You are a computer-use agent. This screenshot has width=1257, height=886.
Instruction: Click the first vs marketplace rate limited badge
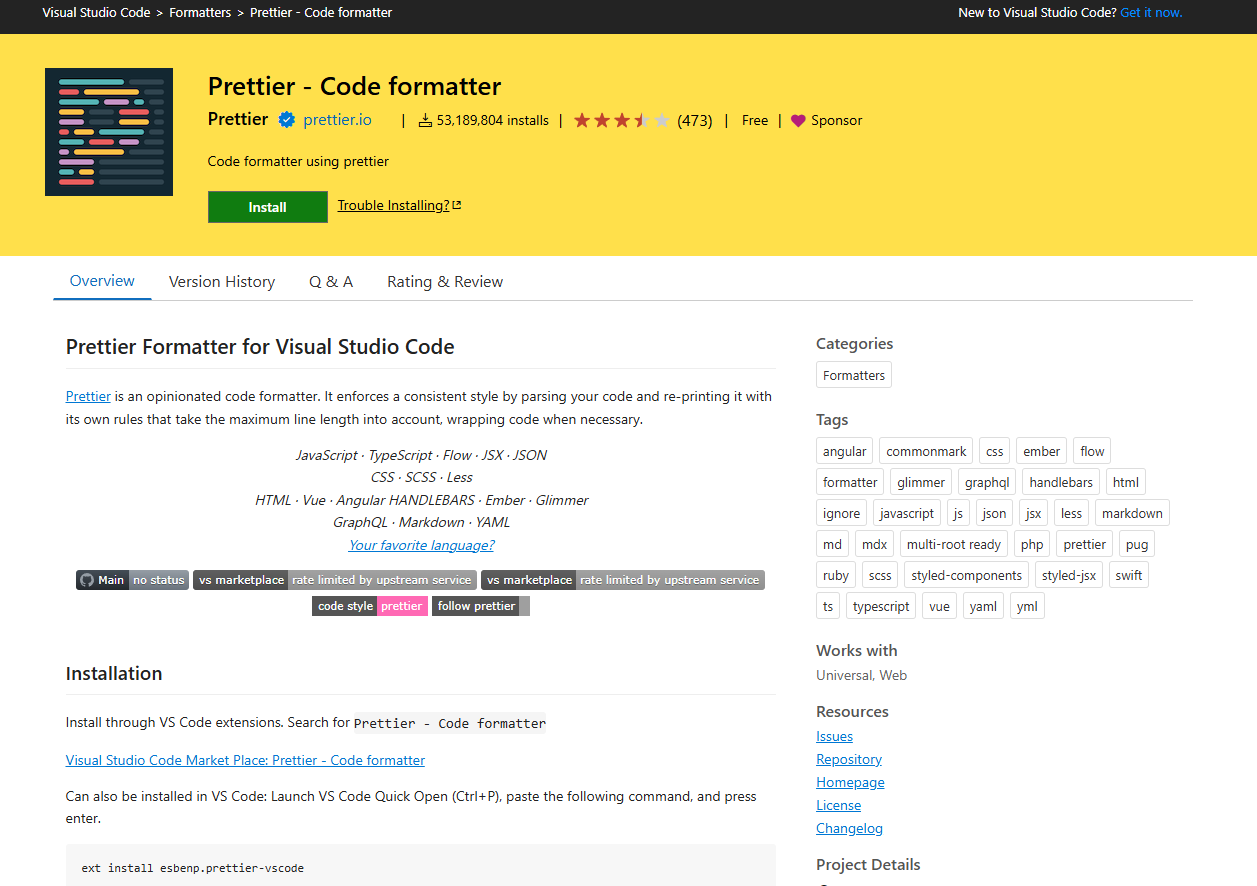click(x=335, y=580)
